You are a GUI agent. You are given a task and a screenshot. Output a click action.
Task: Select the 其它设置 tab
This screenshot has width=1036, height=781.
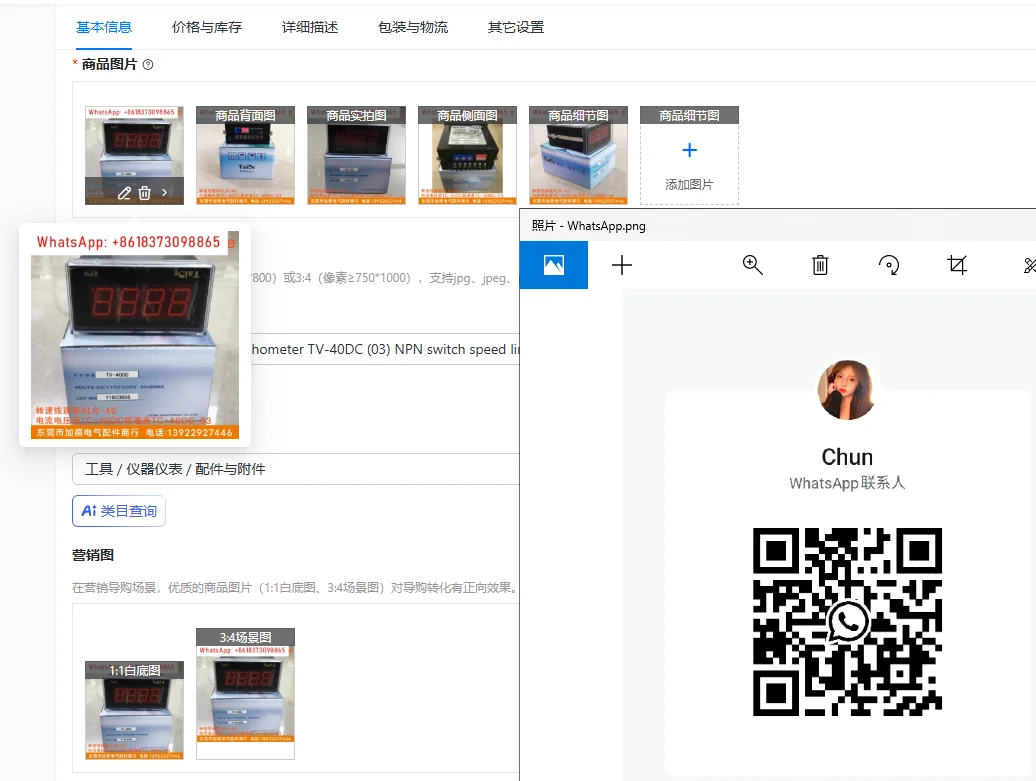(x=516, y=27)
